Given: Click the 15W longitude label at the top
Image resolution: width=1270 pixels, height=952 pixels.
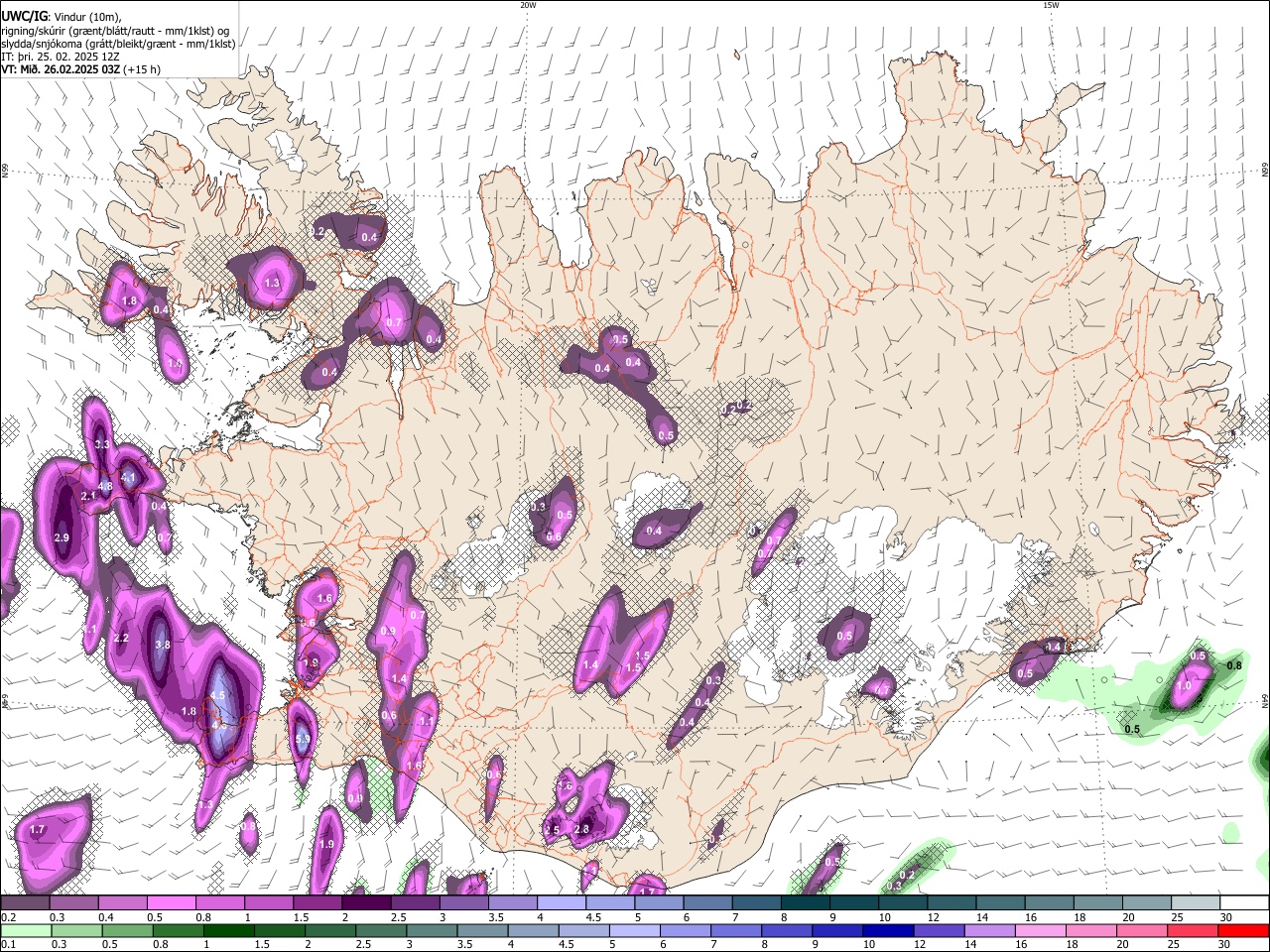Looking at the screenshot, I should pyautogui.click(x=1050, y=5).
